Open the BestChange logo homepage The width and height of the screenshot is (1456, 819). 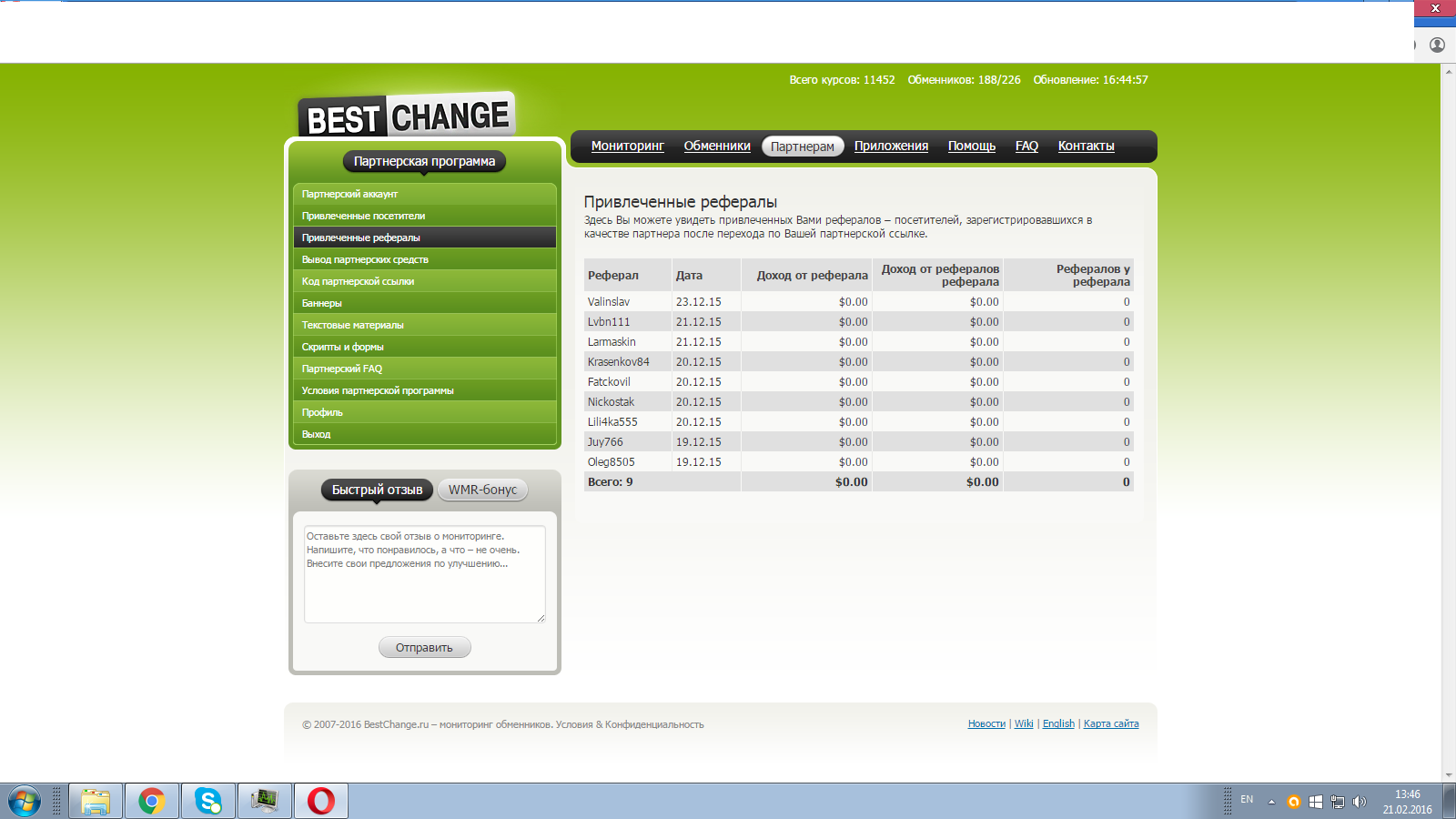click(407, 116)
